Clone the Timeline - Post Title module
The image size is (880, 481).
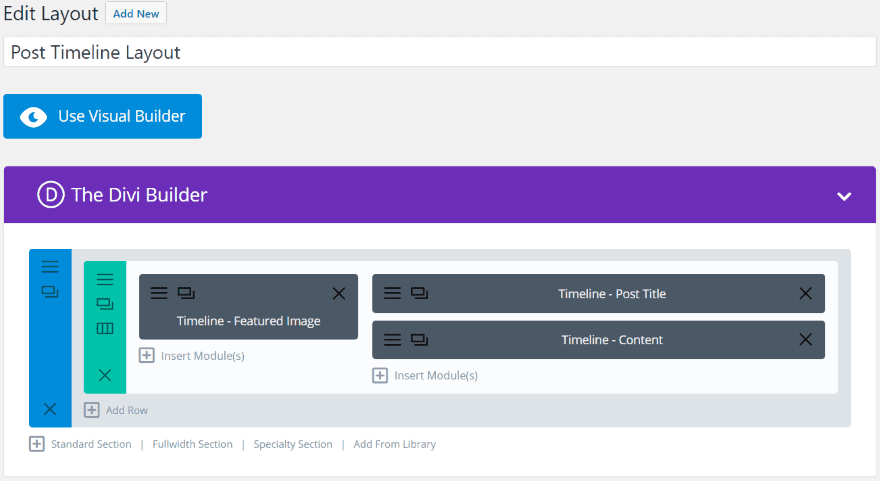pyautogui.click(x=419, y=292)
